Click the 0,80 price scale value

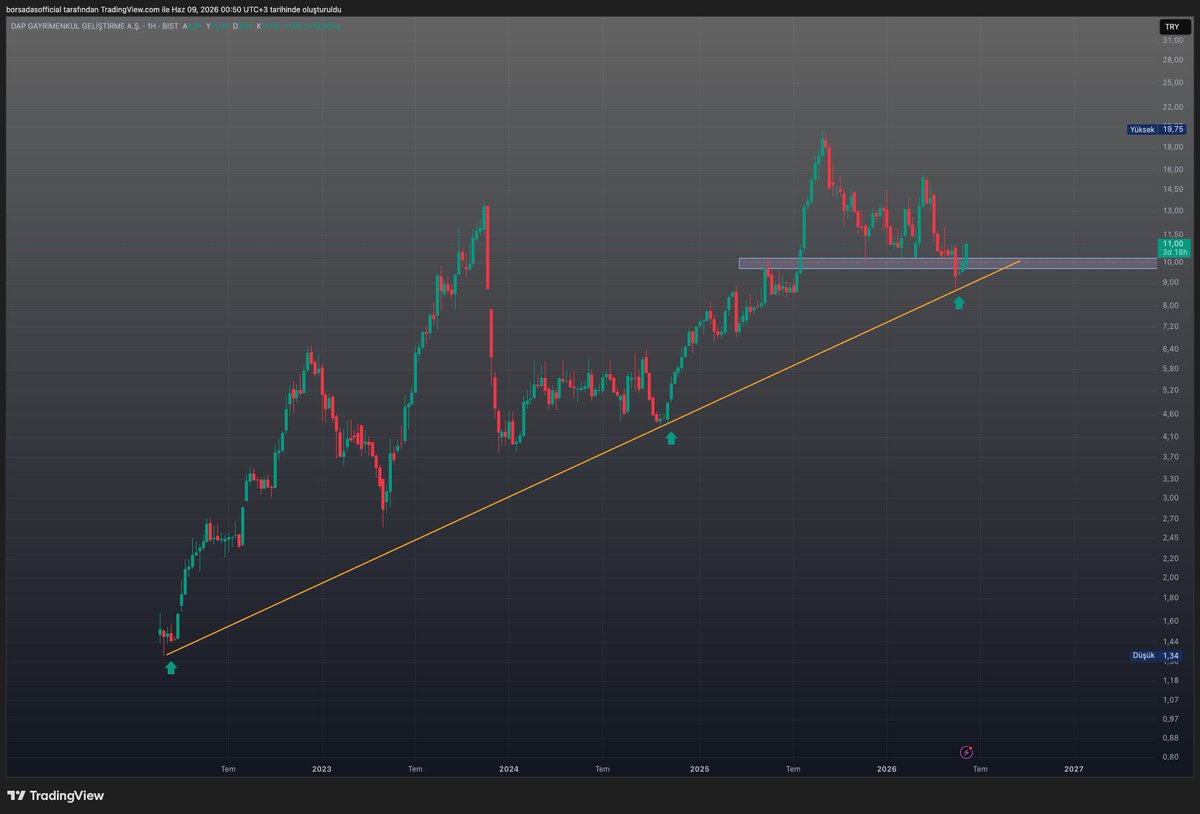click(x=1173, y=756)
